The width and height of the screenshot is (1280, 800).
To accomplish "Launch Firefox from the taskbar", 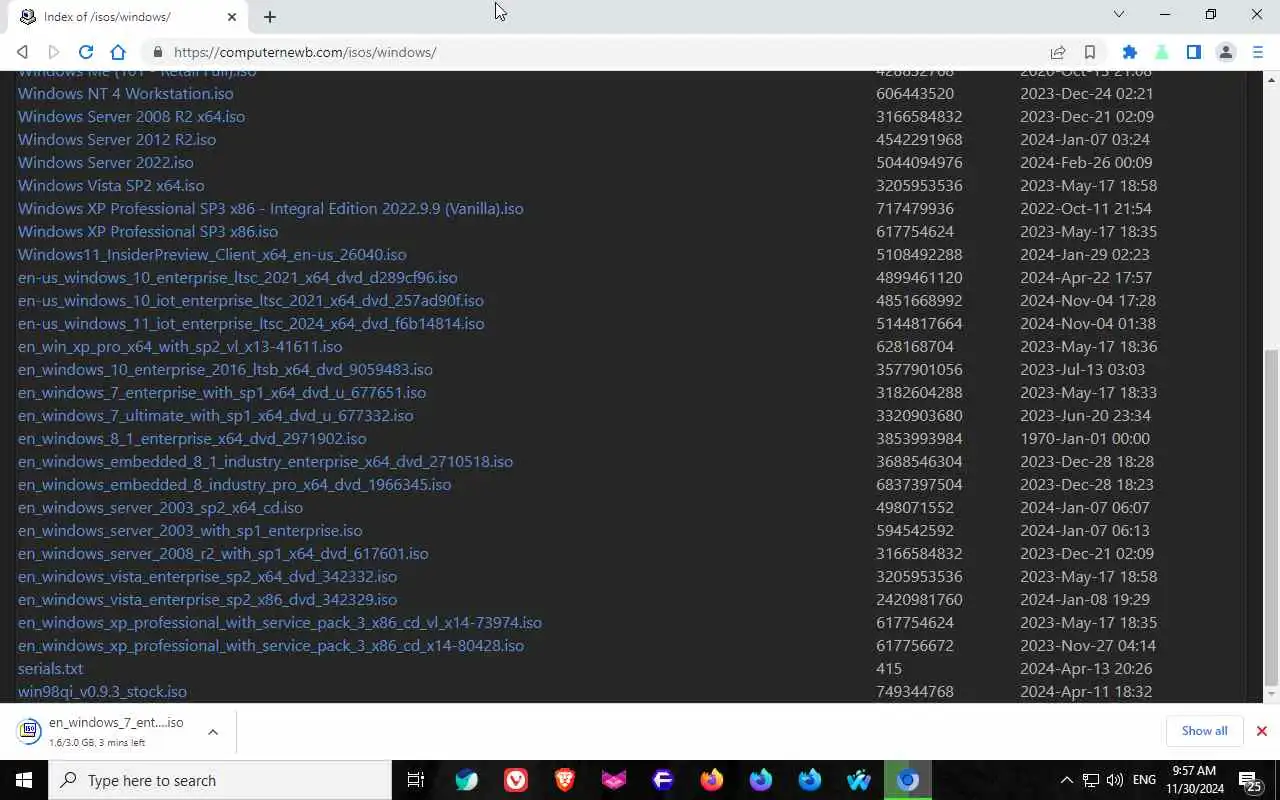I will (x=712, y=780).
